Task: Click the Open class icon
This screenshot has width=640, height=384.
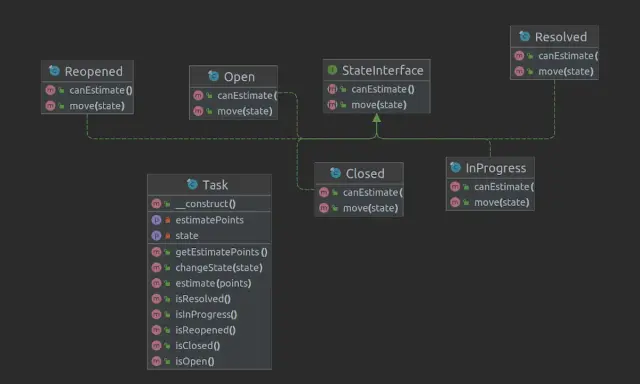Action: tap(213, 76)
